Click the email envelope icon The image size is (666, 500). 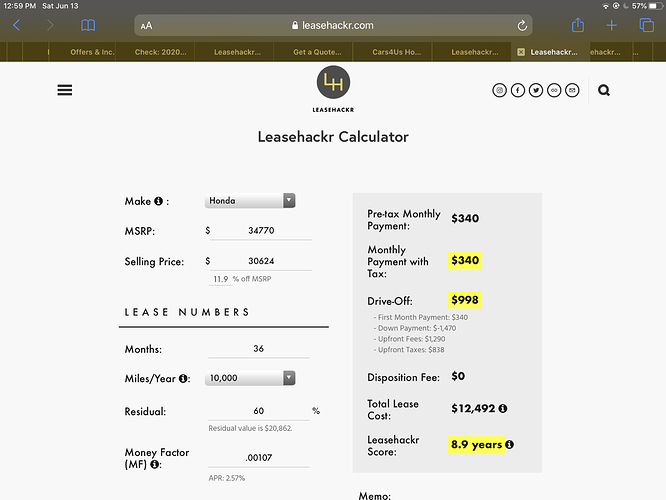click(572, 90)
